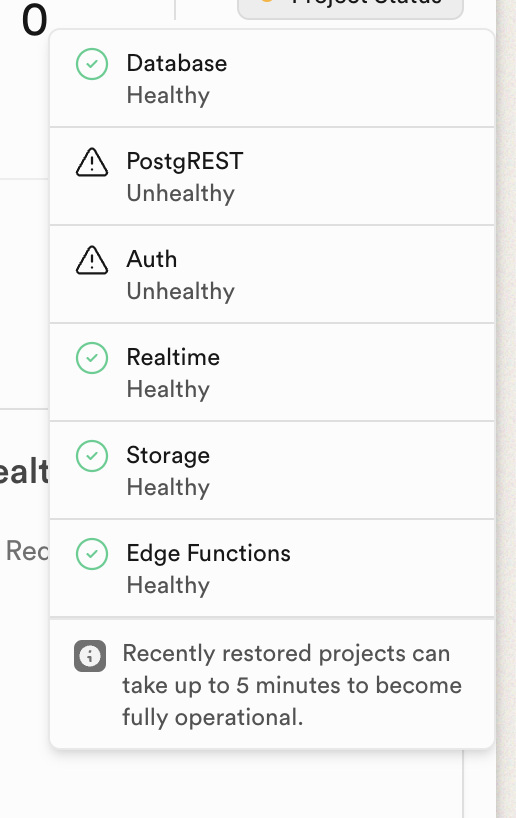Click the Storage healthy check icon
This screenshot has width=516, height=818.
pyautogui.click(x=92, y=456)
